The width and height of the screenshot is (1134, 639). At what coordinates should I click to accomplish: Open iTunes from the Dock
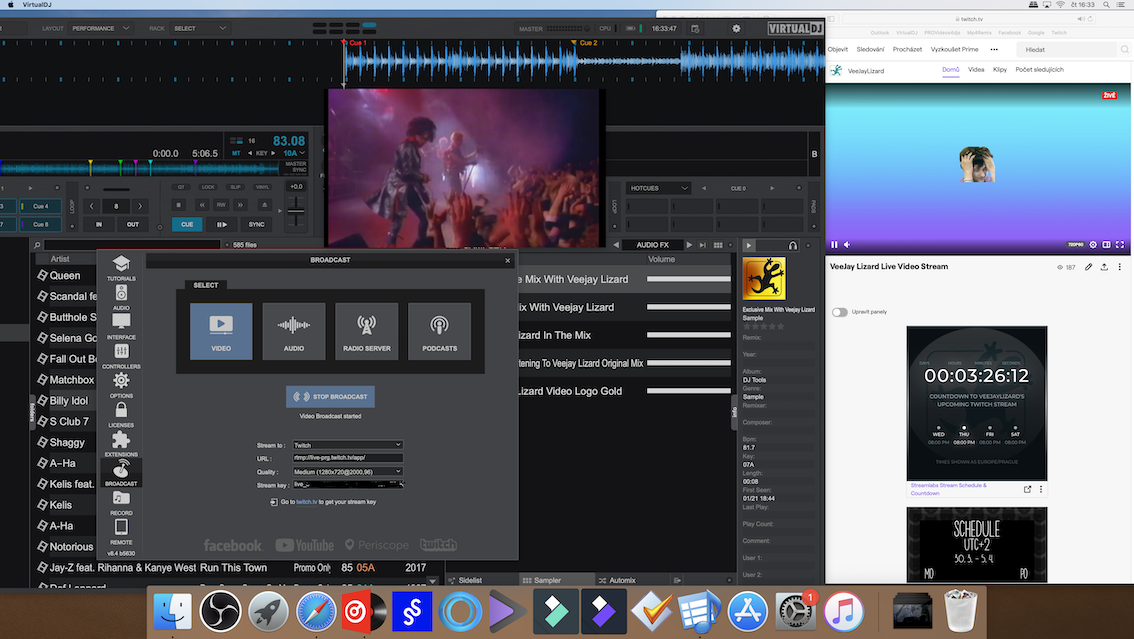coord(843,612)
